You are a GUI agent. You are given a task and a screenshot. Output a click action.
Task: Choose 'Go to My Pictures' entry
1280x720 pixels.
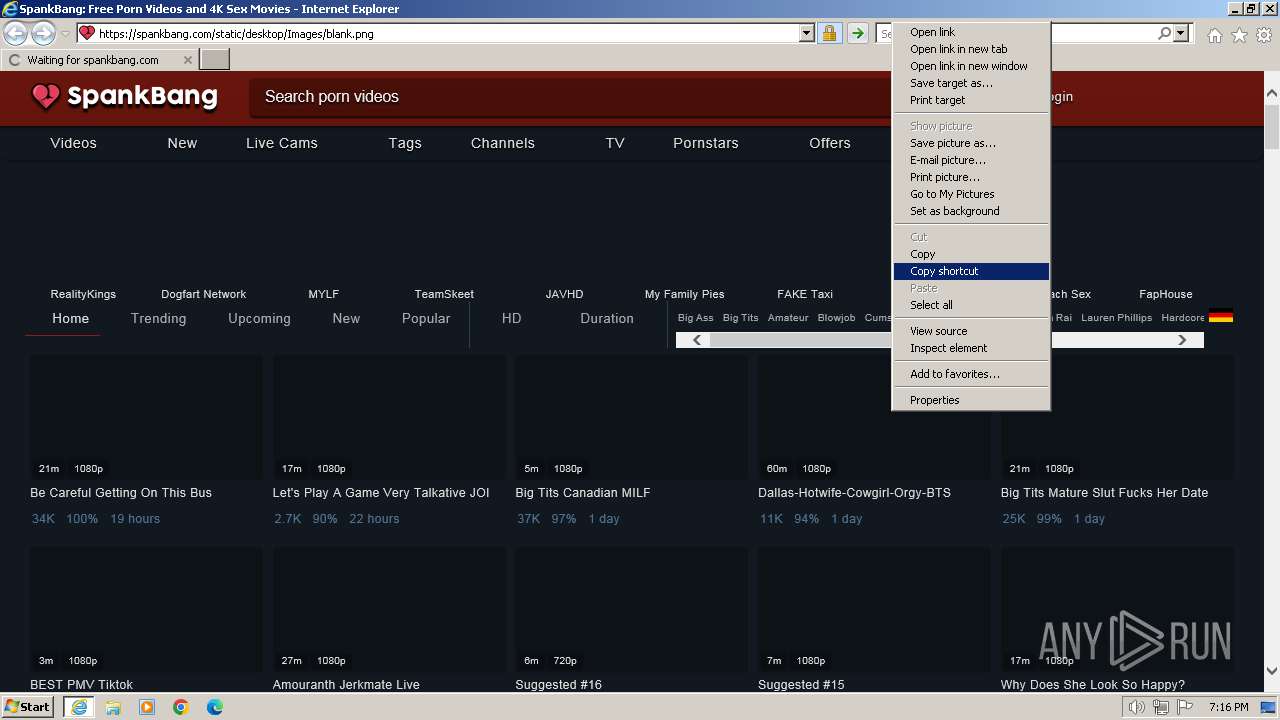(x=970, y=194)
